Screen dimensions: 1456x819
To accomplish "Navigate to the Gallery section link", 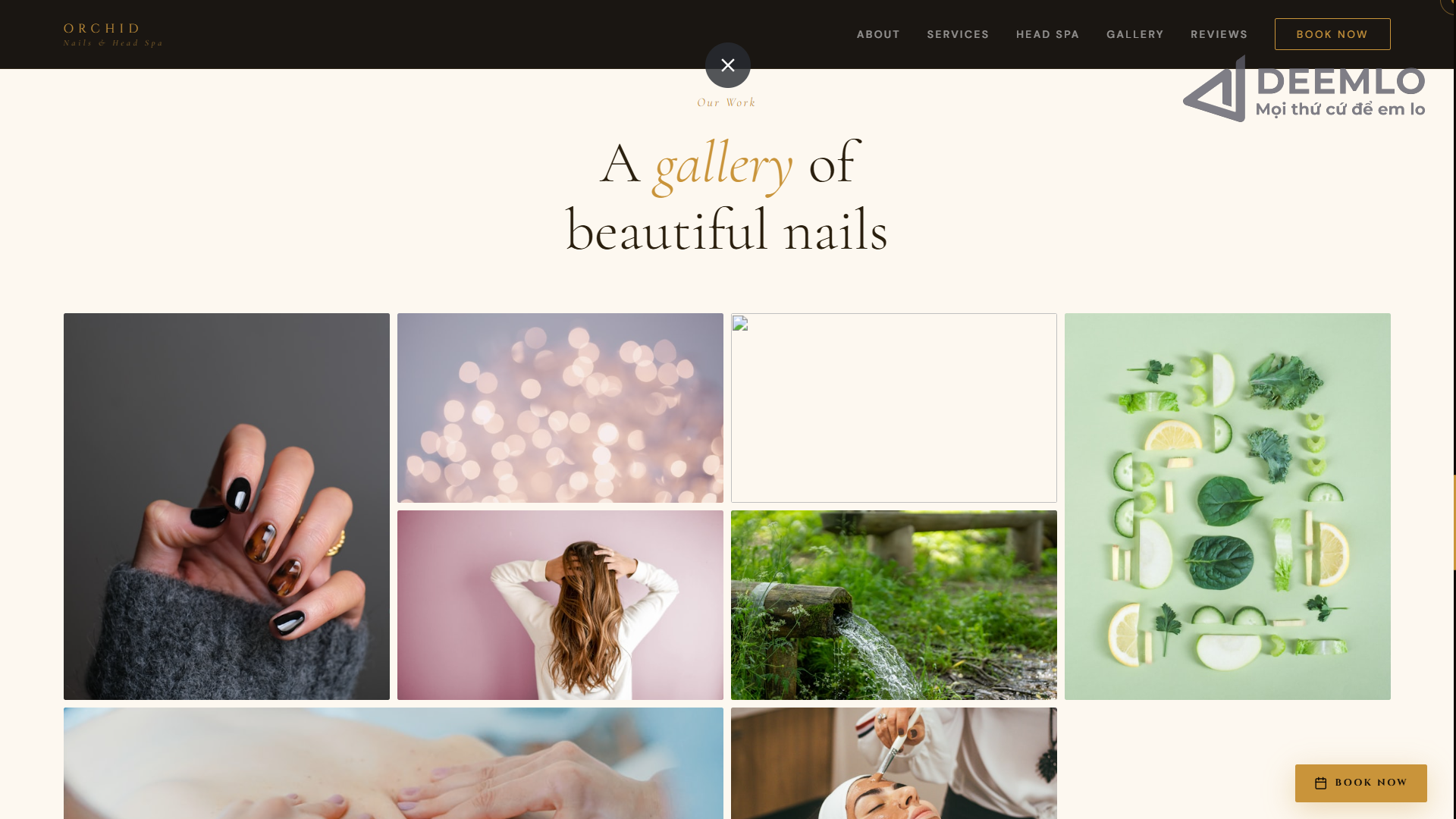I will click(1134, 34).
